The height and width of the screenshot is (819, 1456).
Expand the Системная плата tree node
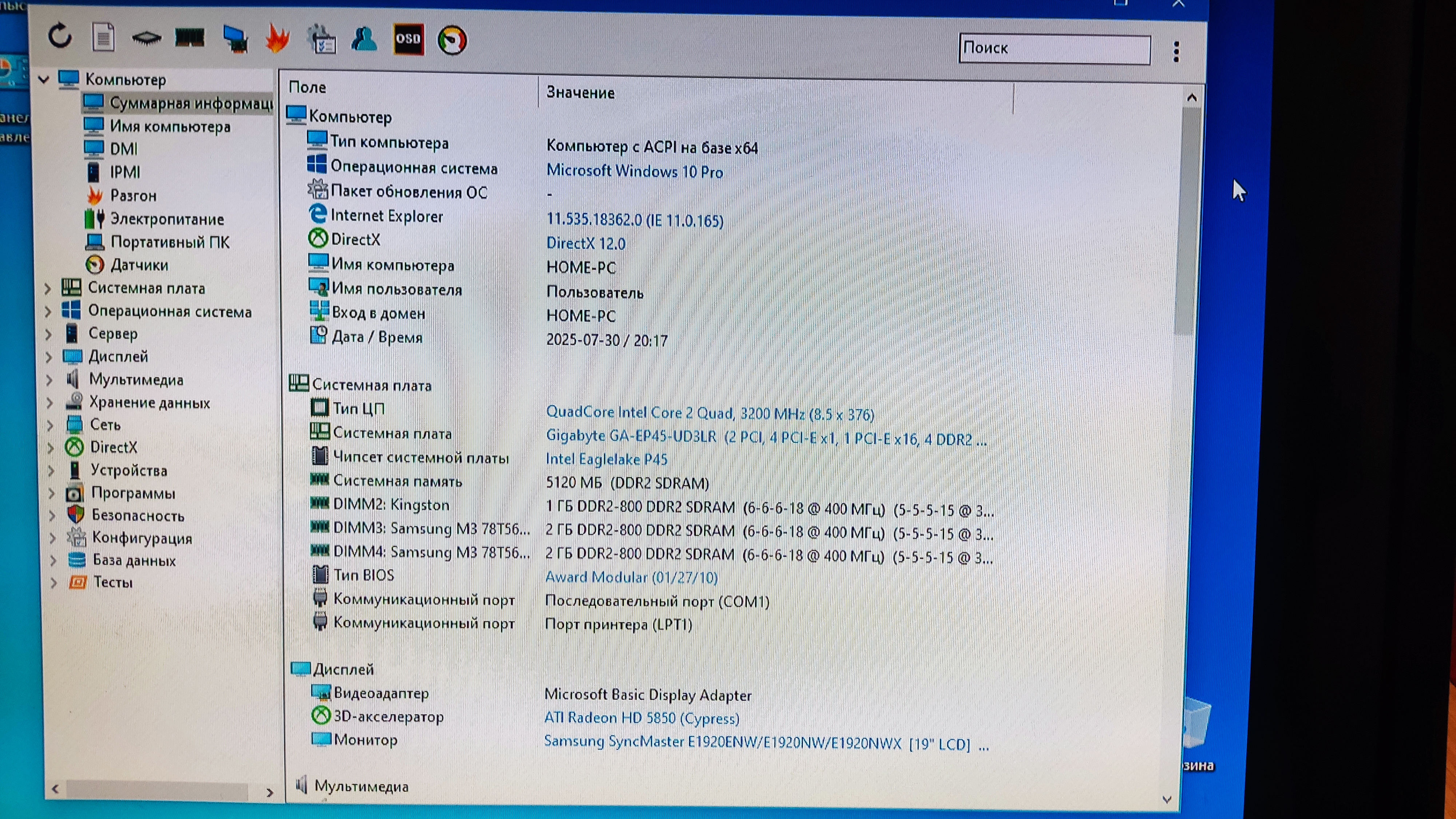click(x=48, y=289)
